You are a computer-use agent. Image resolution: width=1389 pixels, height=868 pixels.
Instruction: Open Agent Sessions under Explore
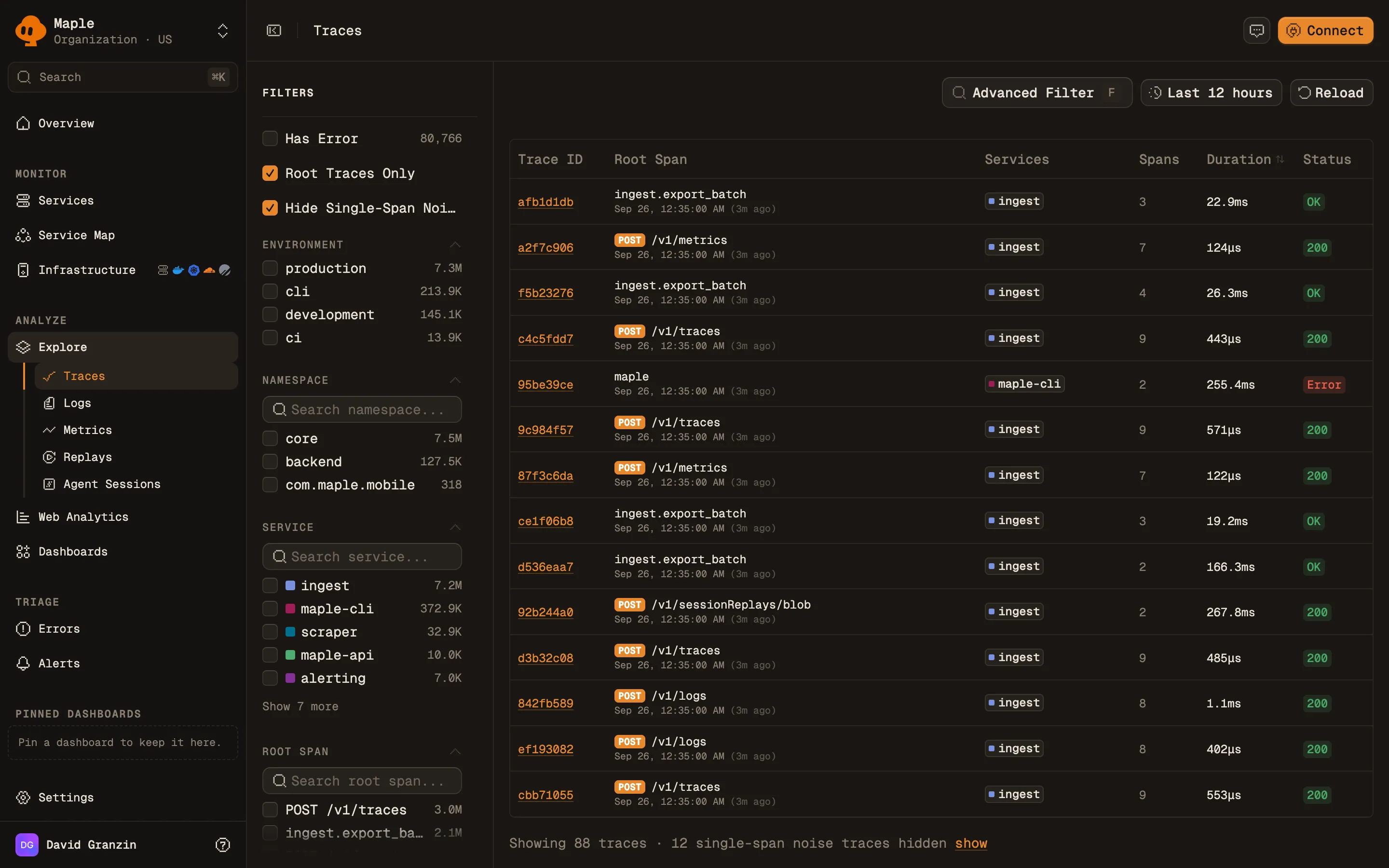point(136,484)
